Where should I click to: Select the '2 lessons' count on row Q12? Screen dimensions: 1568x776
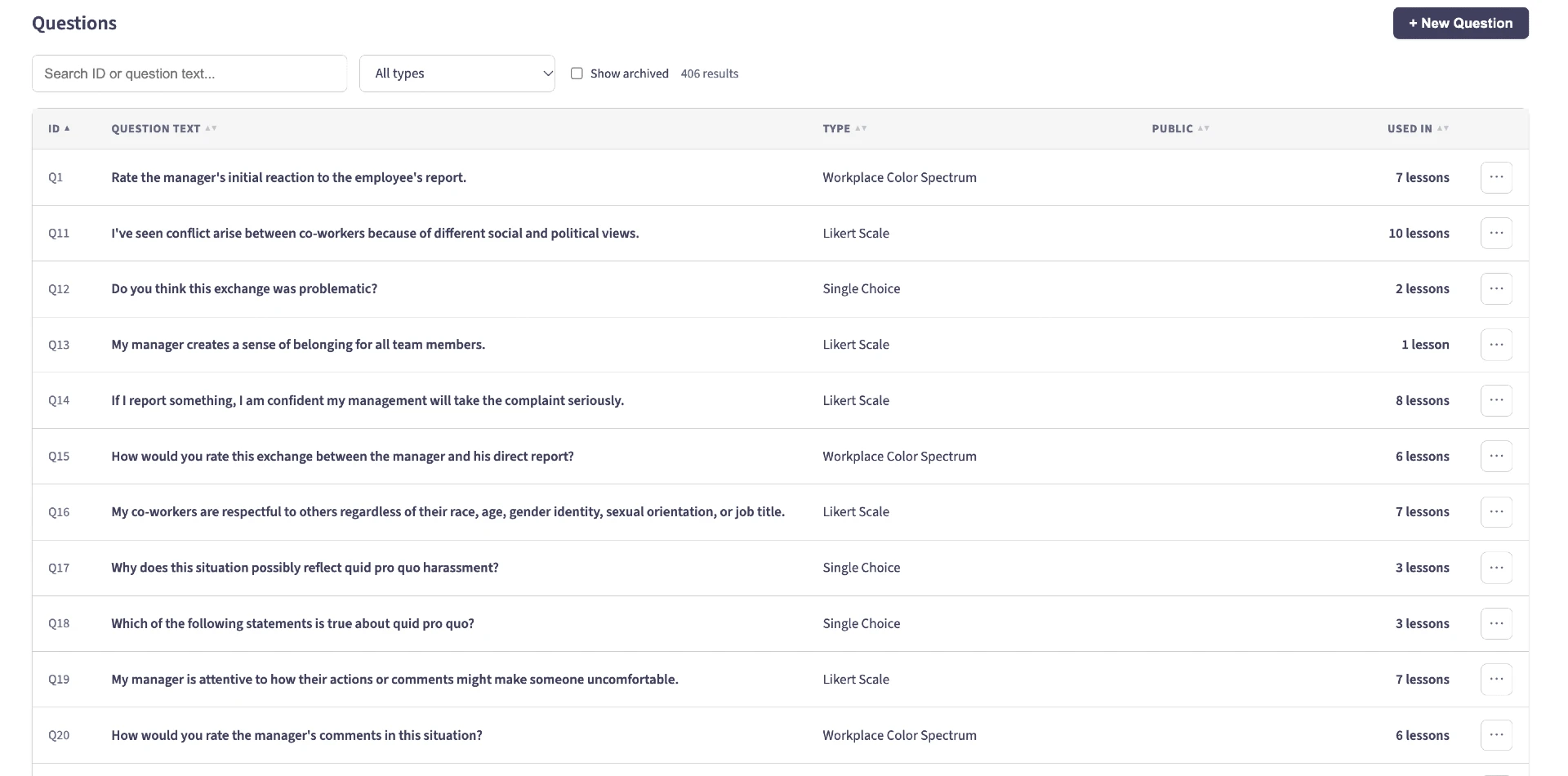[x=1422, y=288]
